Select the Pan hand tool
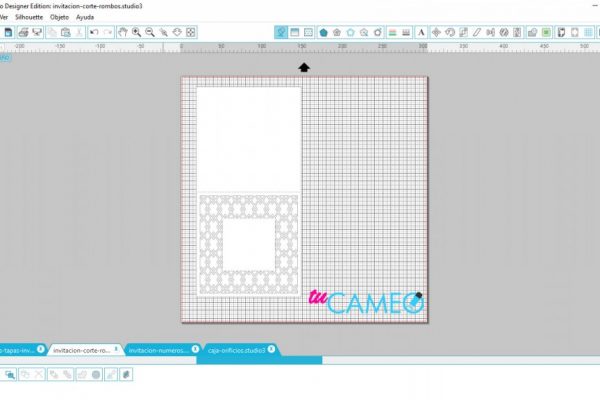Viewport: 600px width, 400px height. coord(122,33)
